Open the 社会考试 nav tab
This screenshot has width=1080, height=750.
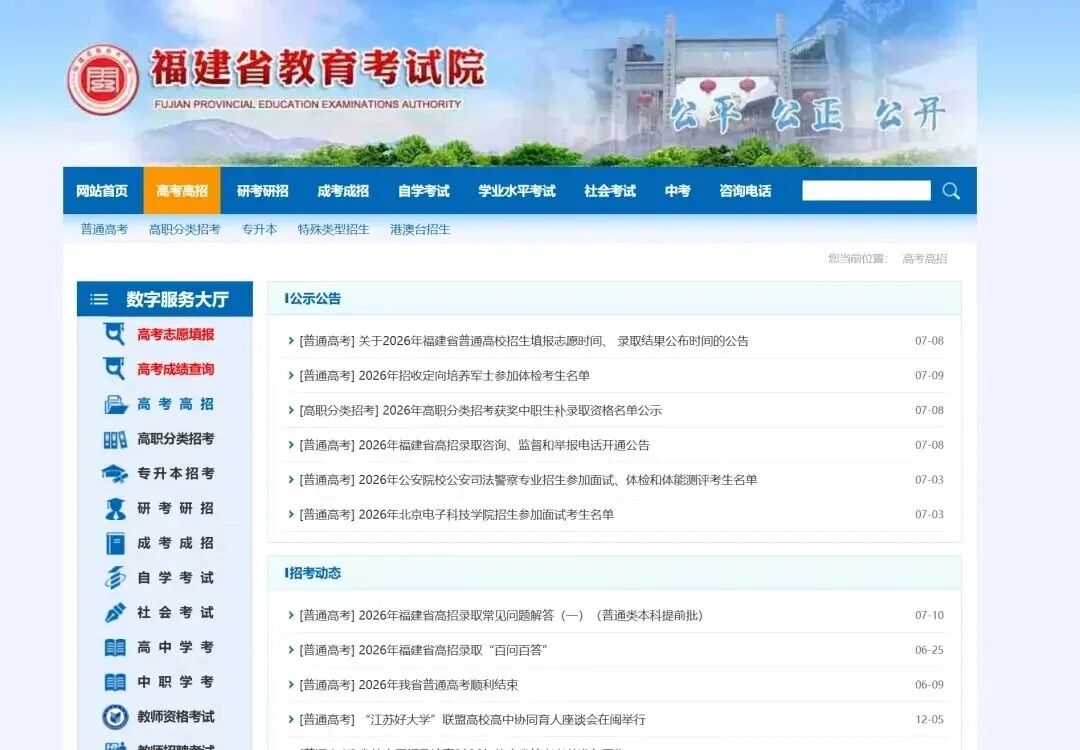pyautogui.click(x=610, y=191)
